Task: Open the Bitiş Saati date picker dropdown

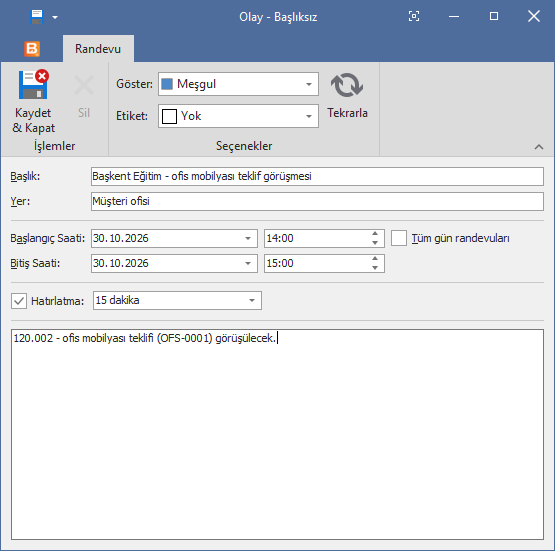Action: point(248,264)
